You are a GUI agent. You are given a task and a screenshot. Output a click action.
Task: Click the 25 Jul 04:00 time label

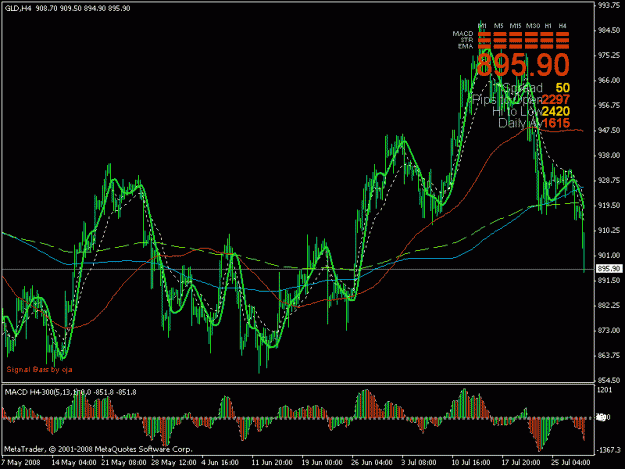tap(571, 462)
